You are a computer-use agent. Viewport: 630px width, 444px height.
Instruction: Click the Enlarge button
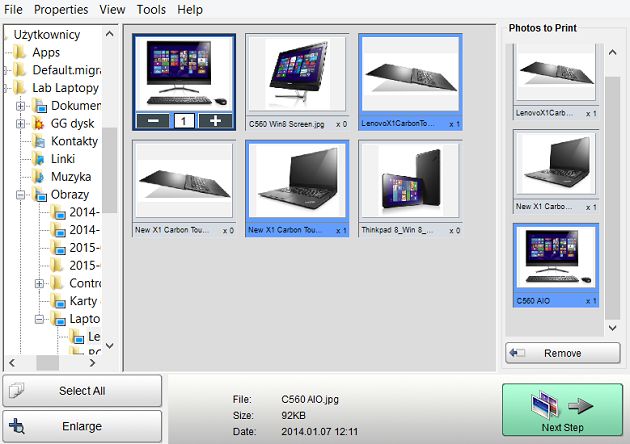82,426
